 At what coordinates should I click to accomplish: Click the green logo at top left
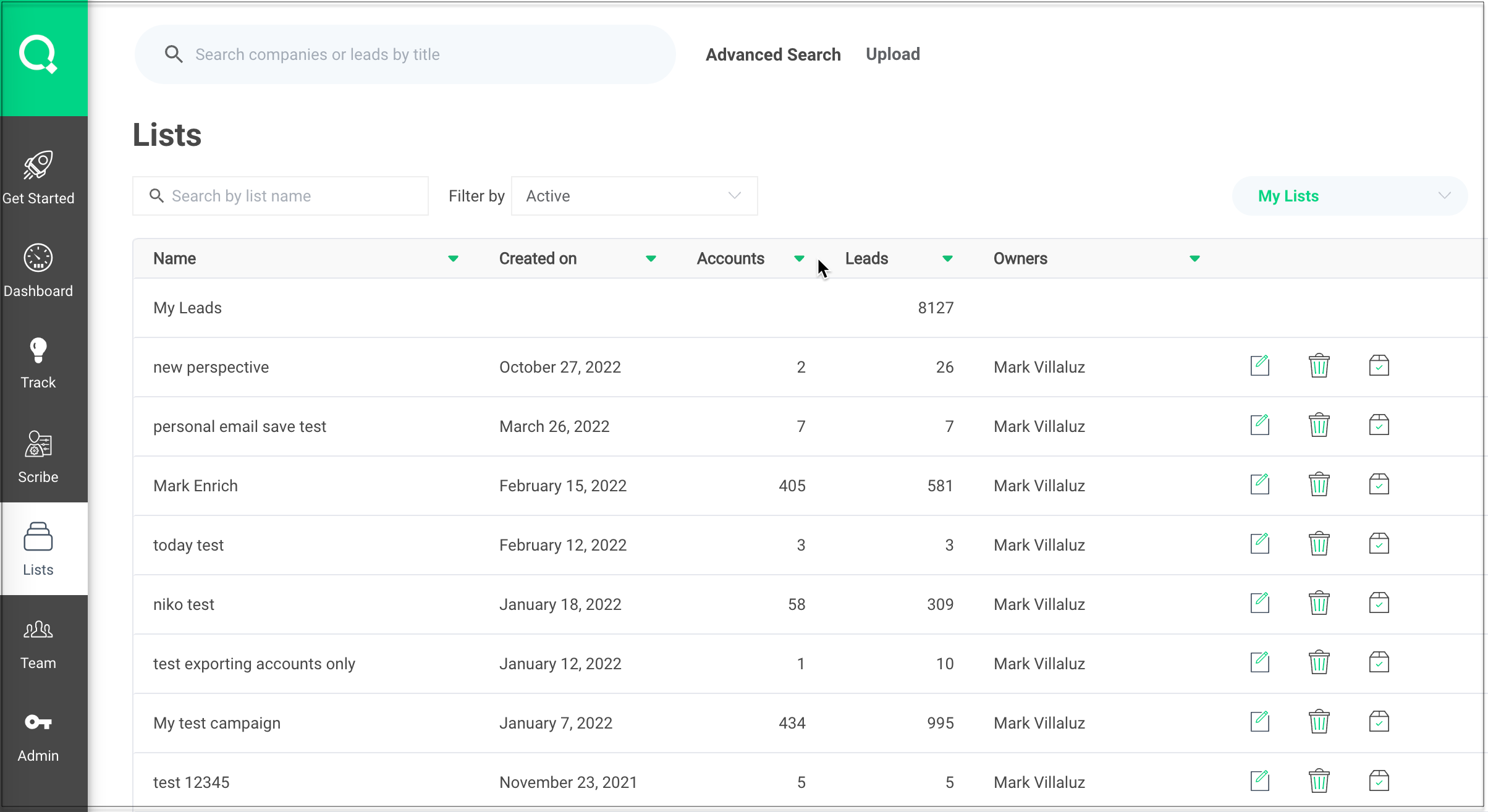click(x=38, y=54)
